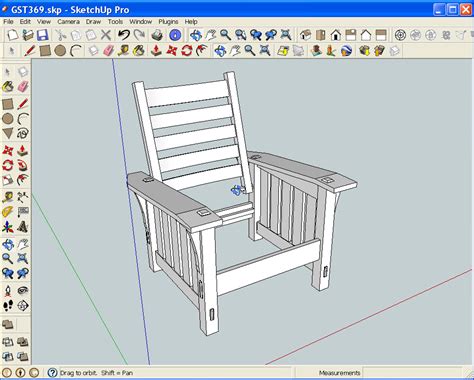Screen dimensions: 474x380
Task: Pick the Dimension tool
Action: pos(23,197)
